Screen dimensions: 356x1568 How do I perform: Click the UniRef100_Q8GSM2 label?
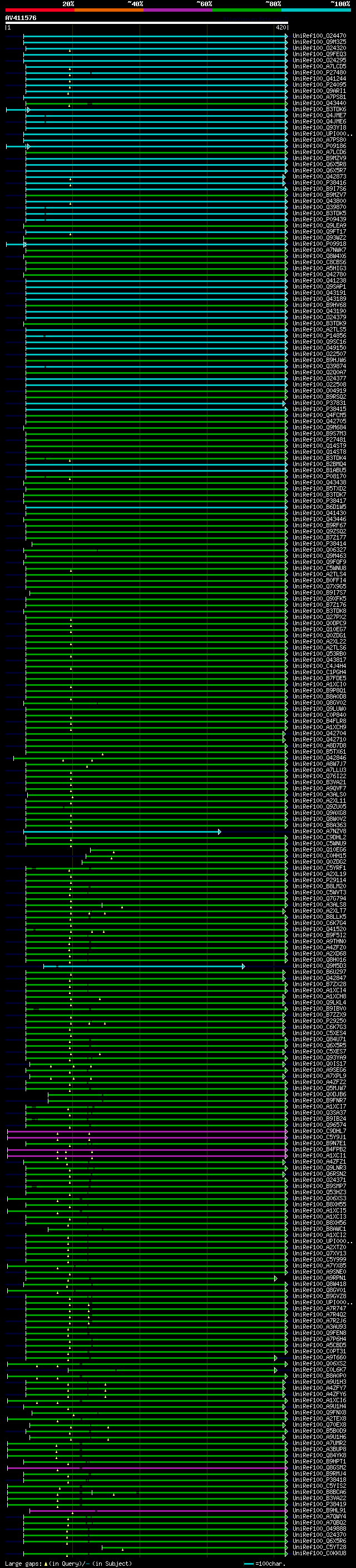click(319, 1467)
